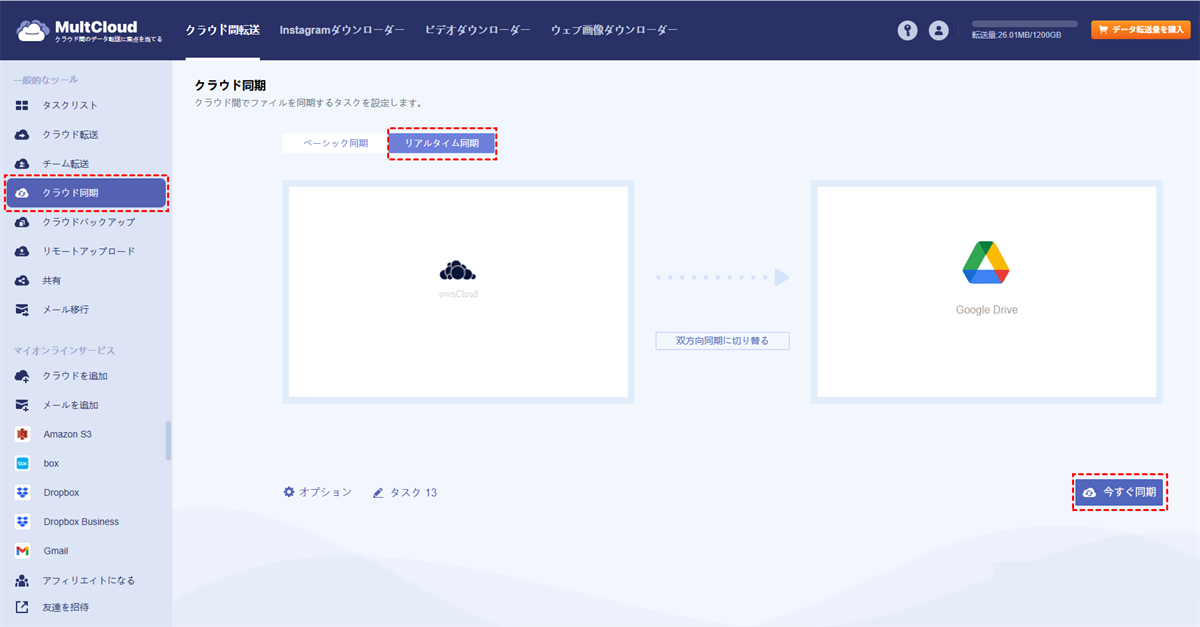
Task: Click the remote upload sidebar icon
Action: 22,251
